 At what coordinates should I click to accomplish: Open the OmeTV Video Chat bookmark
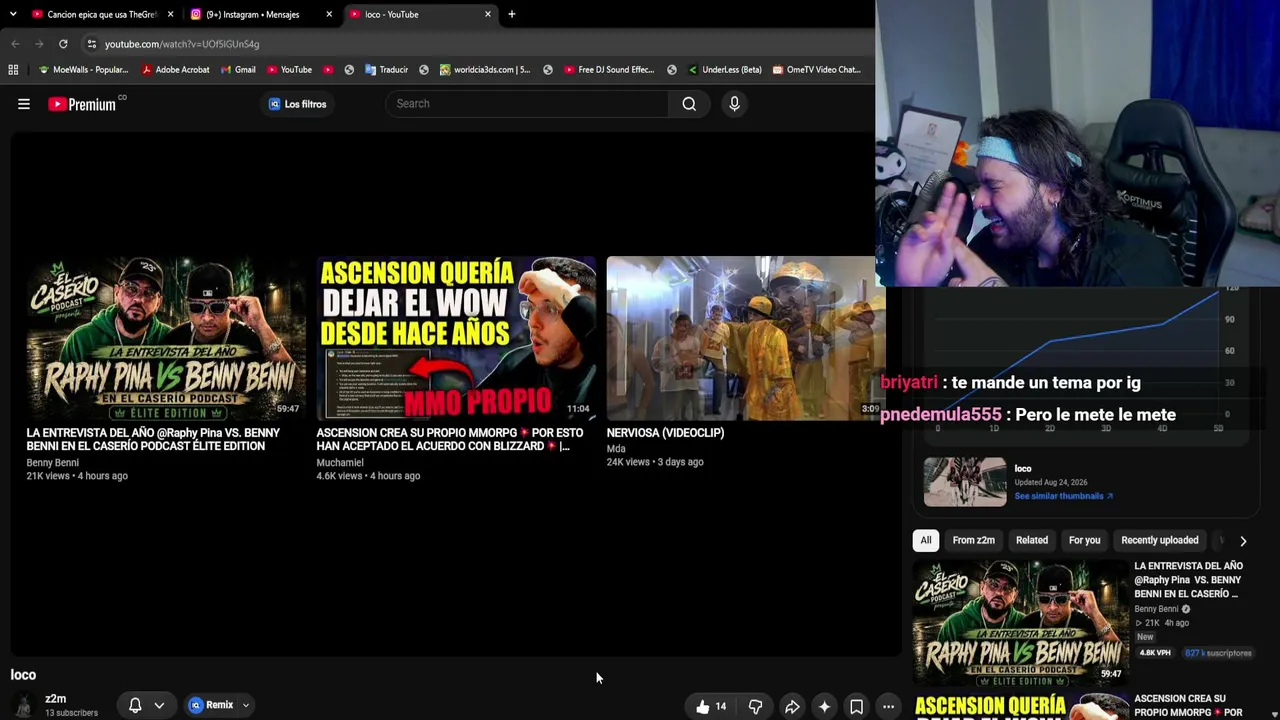tap(816, 70)
